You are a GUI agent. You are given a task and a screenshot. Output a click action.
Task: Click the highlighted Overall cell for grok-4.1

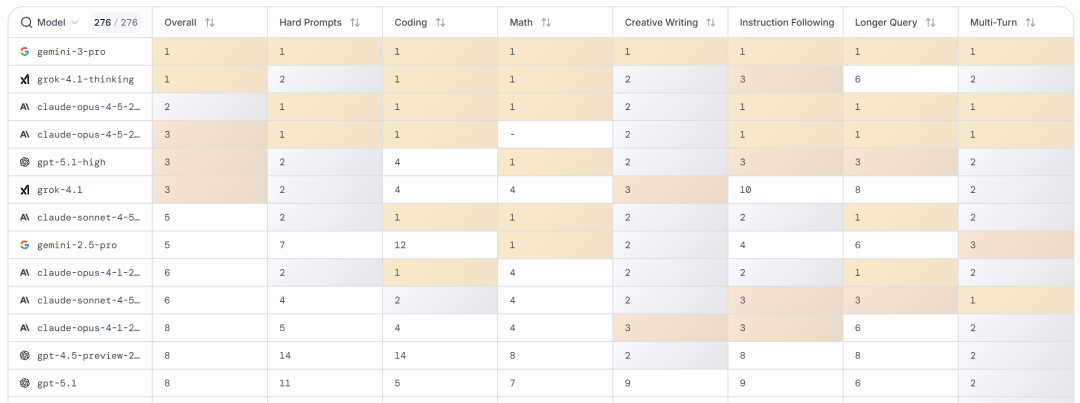click(x=209, y=189)
